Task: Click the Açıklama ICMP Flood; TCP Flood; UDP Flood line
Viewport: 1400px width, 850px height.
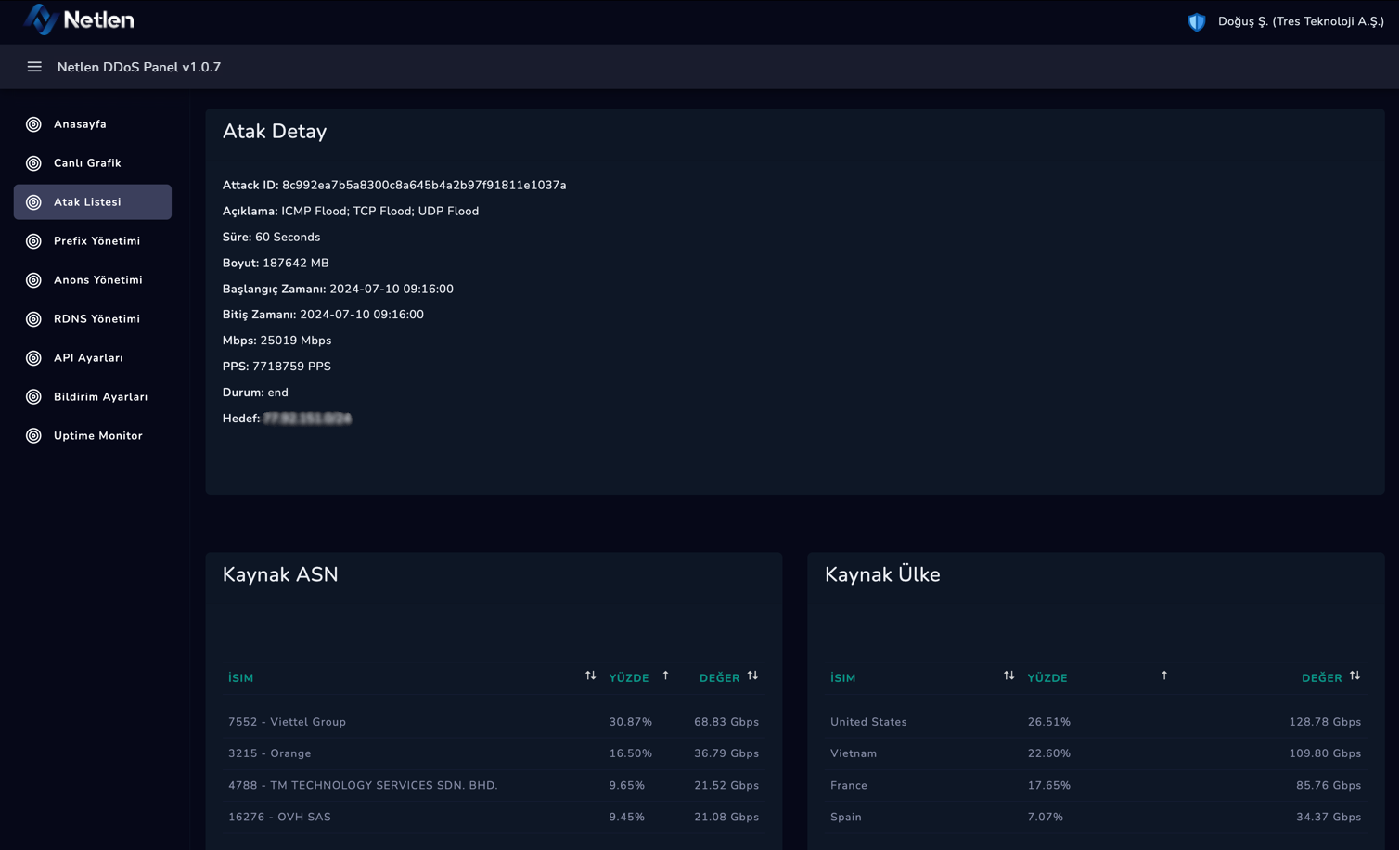Action: tap(351, 212)
